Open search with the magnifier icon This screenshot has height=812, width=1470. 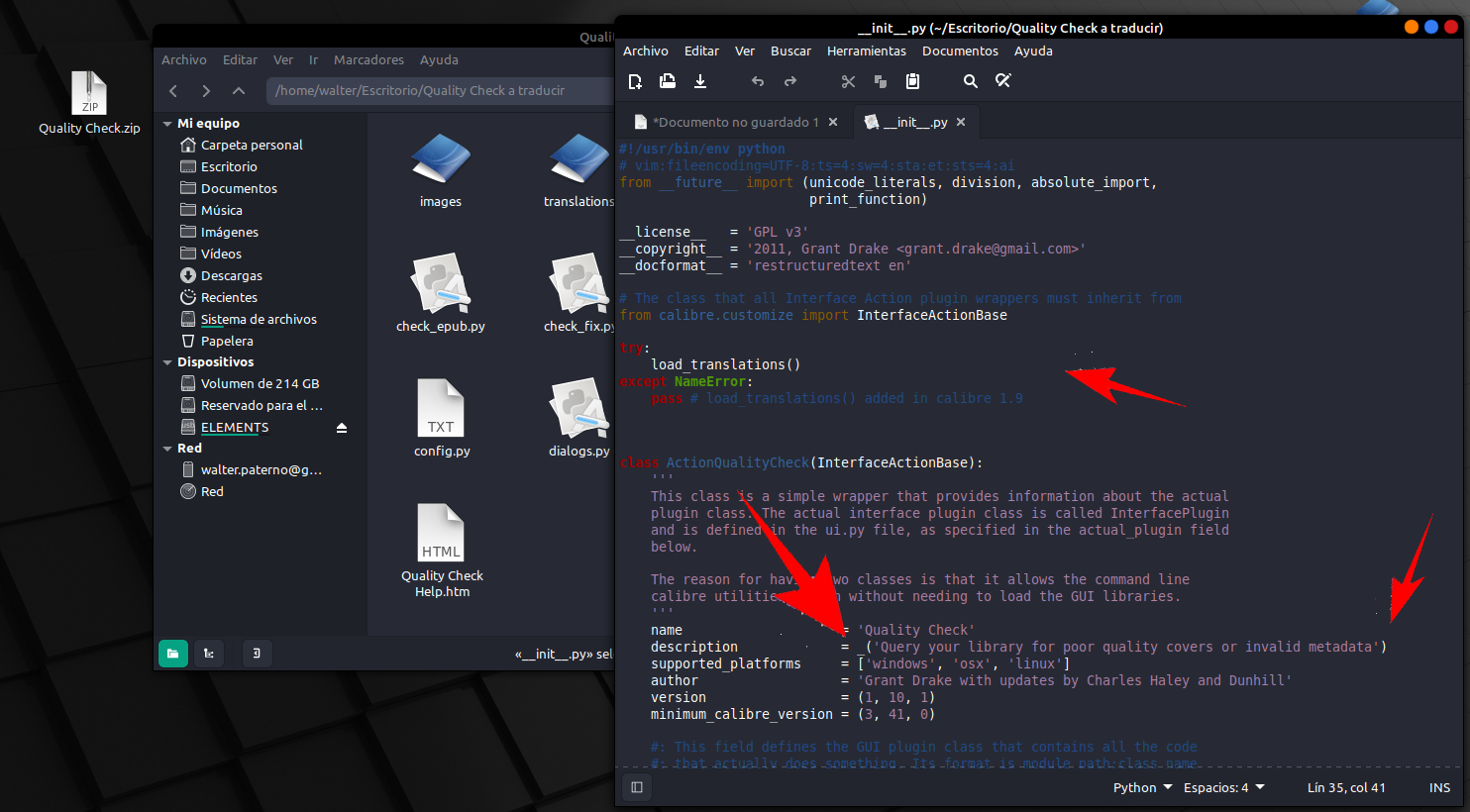[x=971, y=81]
